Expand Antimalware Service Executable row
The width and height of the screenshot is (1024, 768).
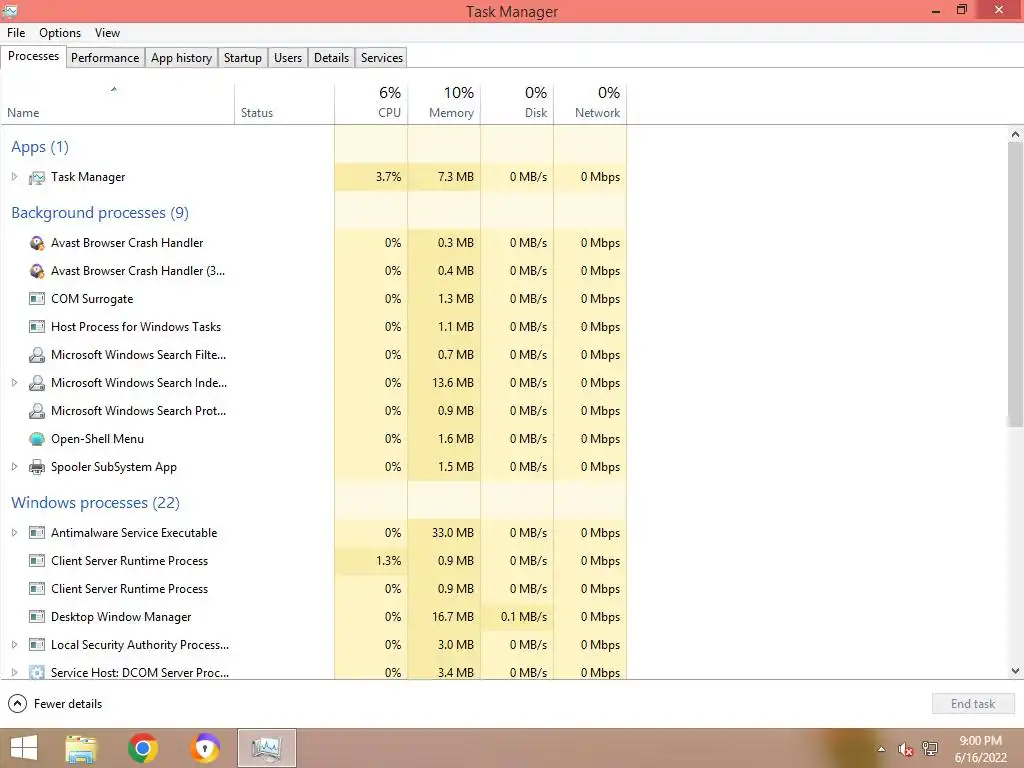tap(14, 533)
